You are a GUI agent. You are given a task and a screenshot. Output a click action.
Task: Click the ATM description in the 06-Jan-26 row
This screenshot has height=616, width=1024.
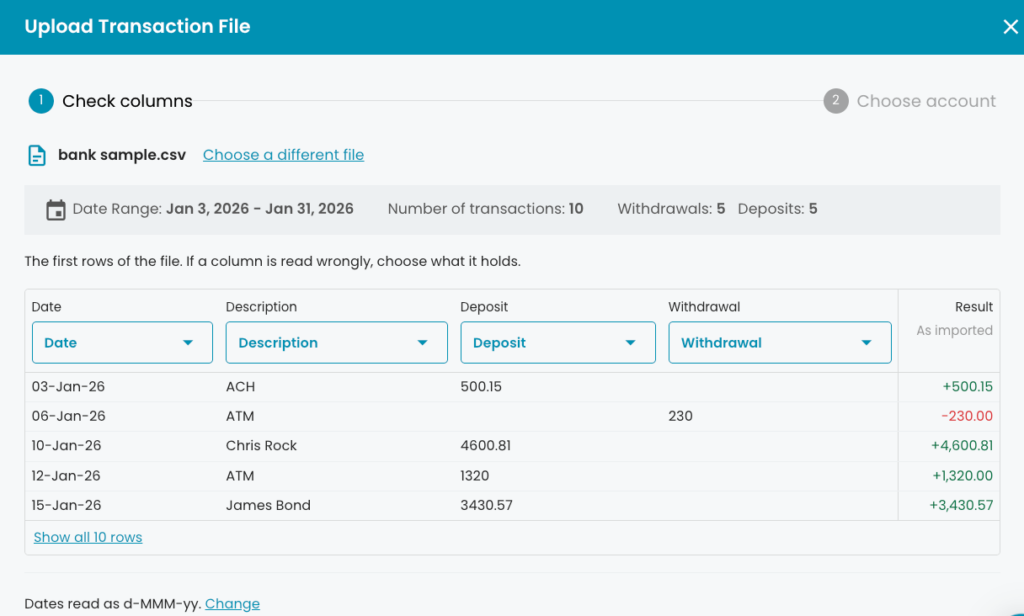click(240, 416)
